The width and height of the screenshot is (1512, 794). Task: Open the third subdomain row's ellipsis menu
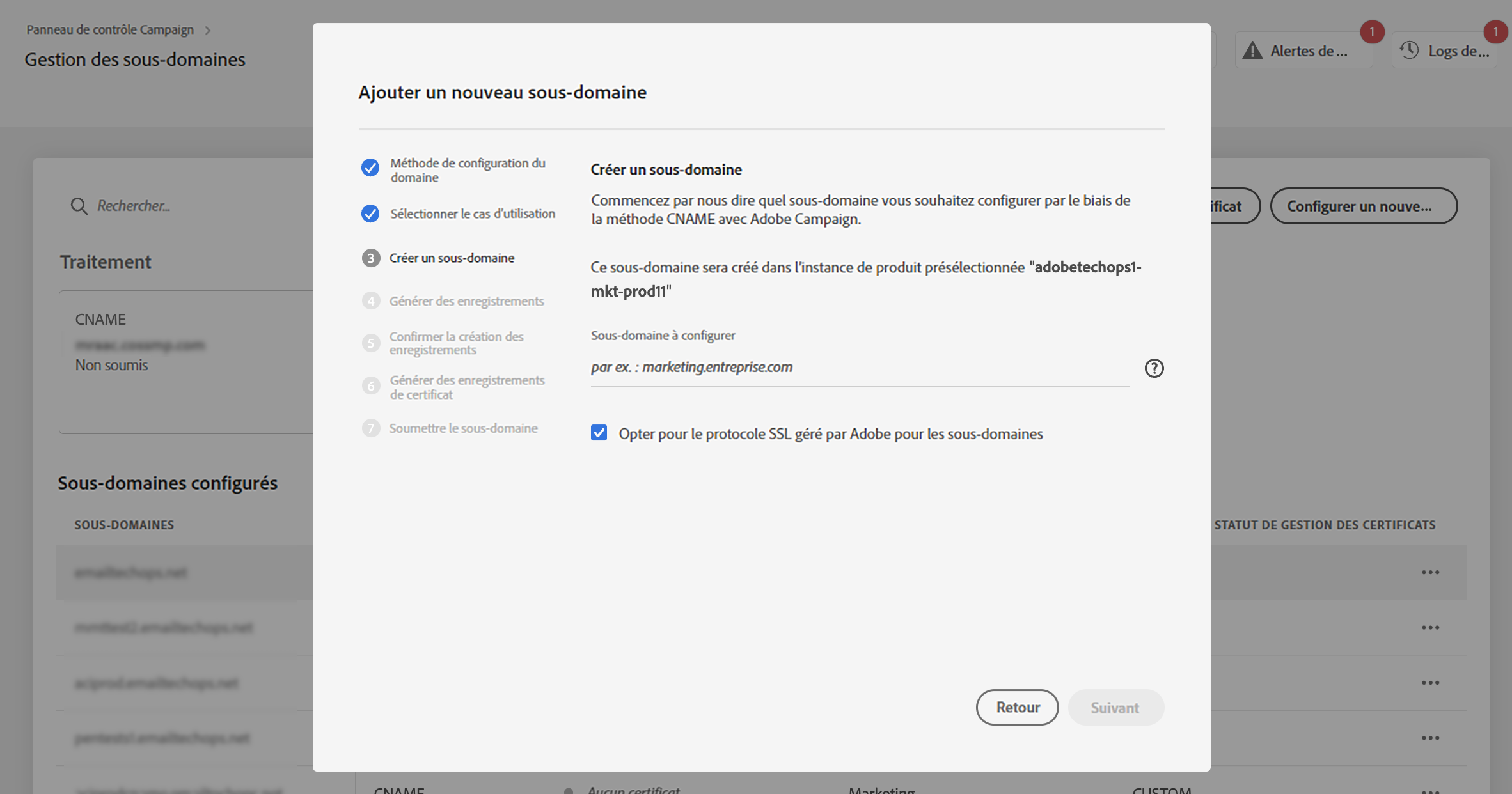click(1430, 683)
